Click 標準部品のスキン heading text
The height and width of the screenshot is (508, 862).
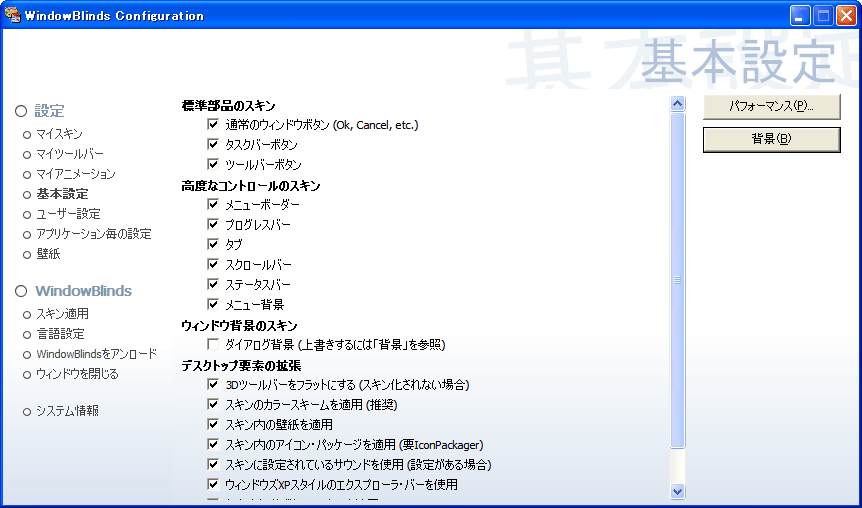click(229, 106)
